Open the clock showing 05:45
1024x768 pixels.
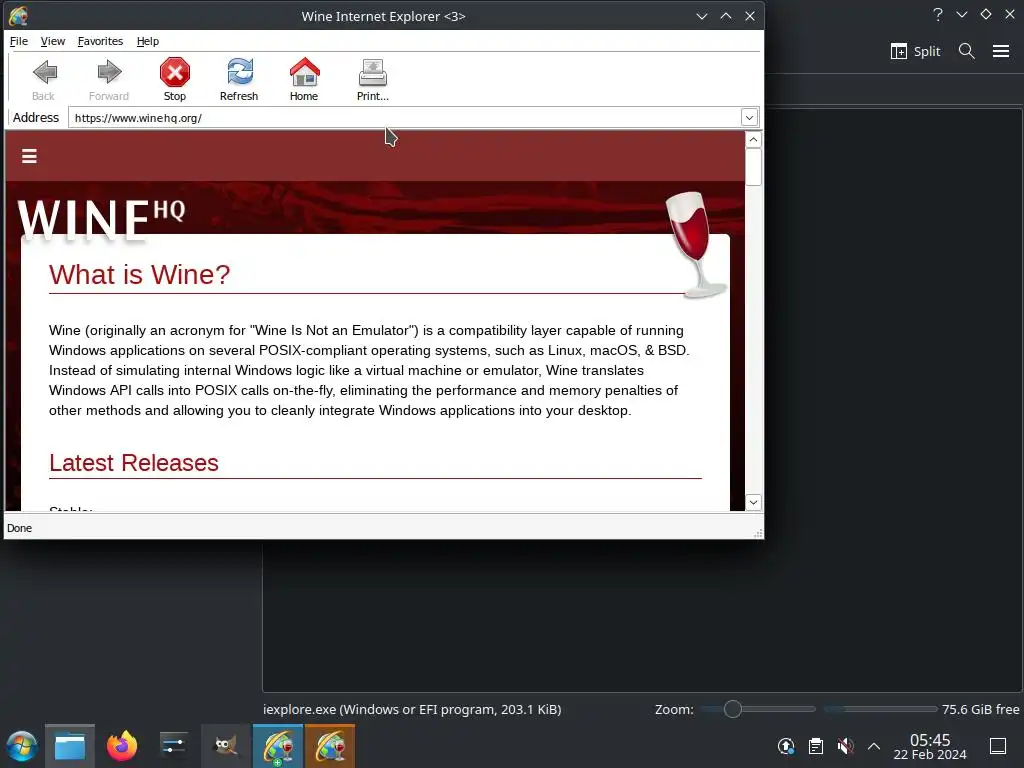[930, 746]
